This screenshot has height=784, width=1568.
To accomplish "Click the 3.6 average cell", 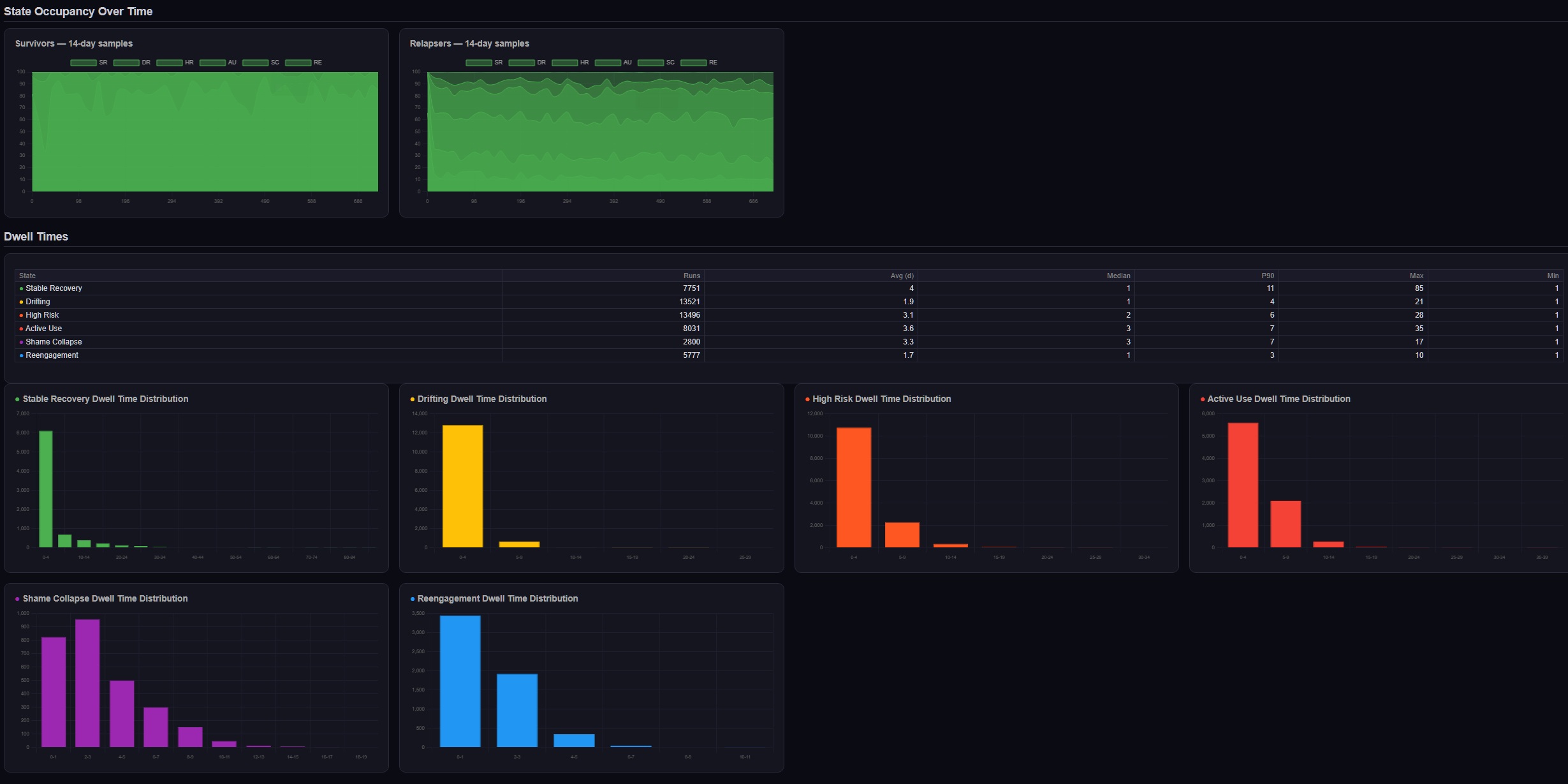I will [811, 329].
